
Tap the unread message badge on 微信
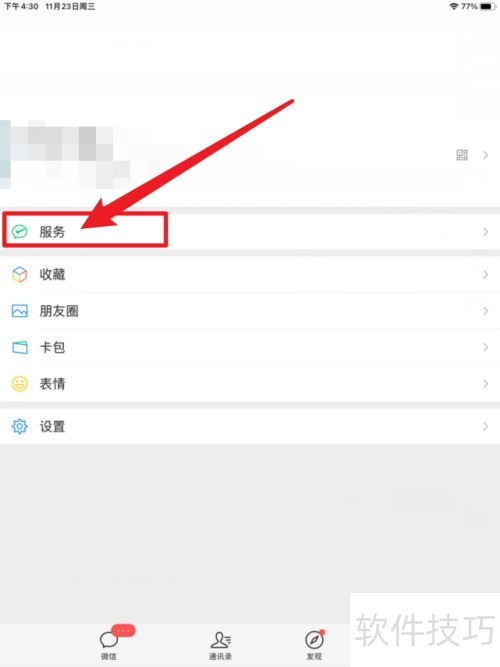(x=123, y=630)
